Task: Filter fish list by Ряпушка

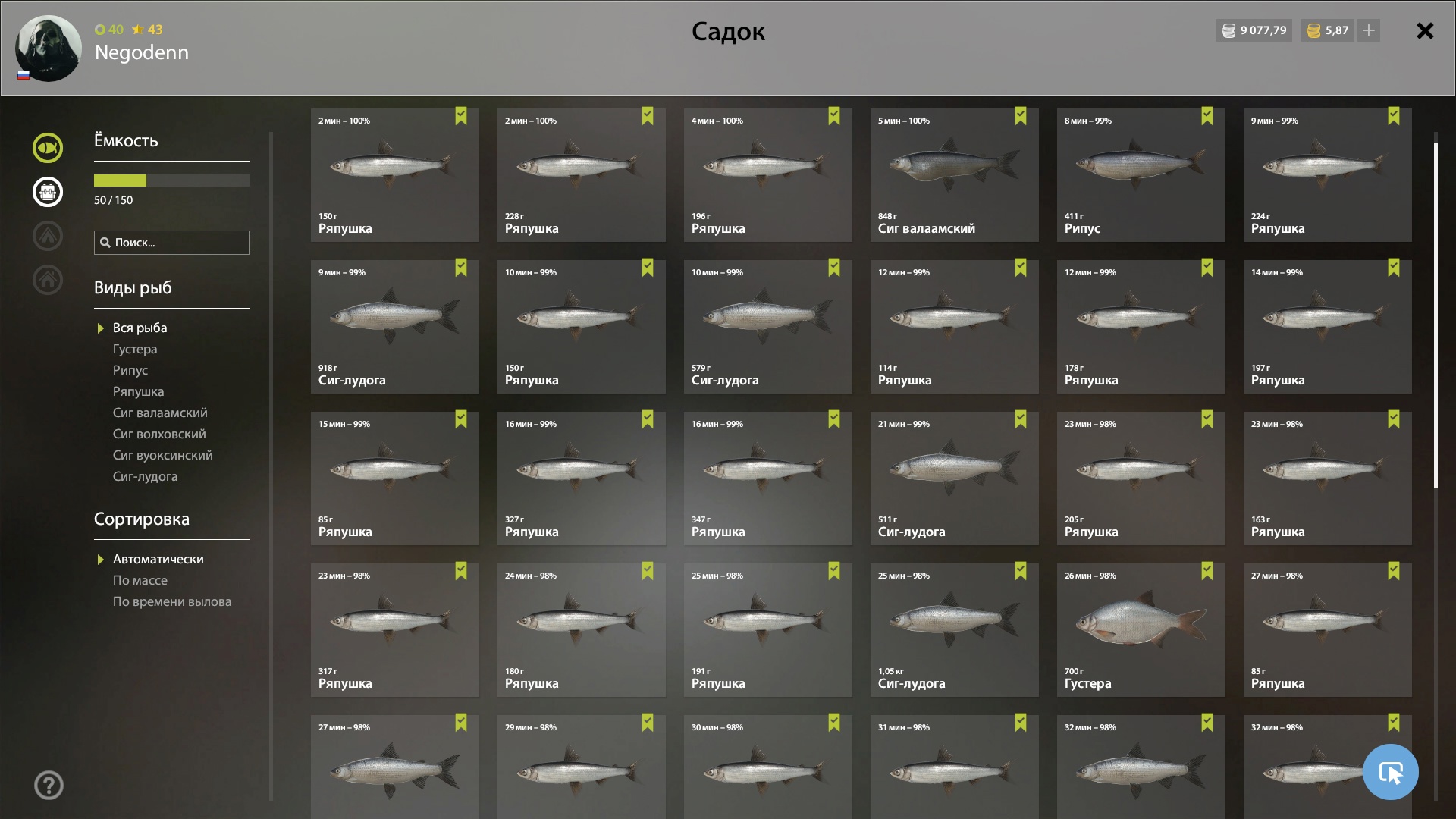Action: coord(138,391)
